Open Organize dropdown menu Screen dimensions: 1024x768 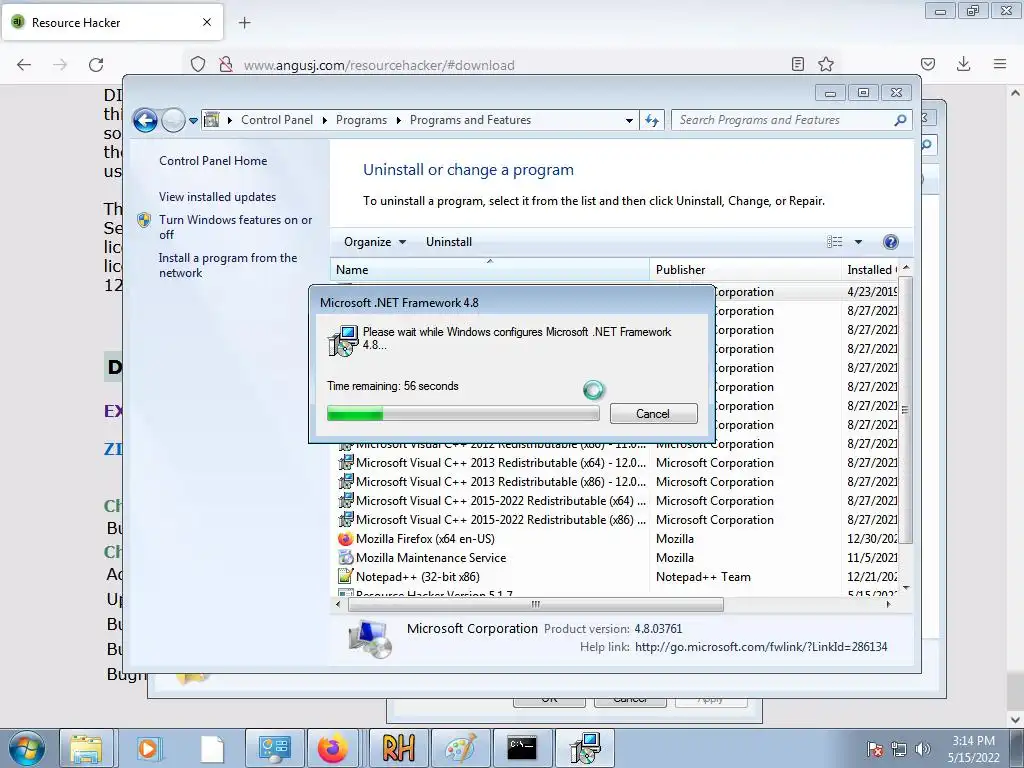[x=375, y=242]
